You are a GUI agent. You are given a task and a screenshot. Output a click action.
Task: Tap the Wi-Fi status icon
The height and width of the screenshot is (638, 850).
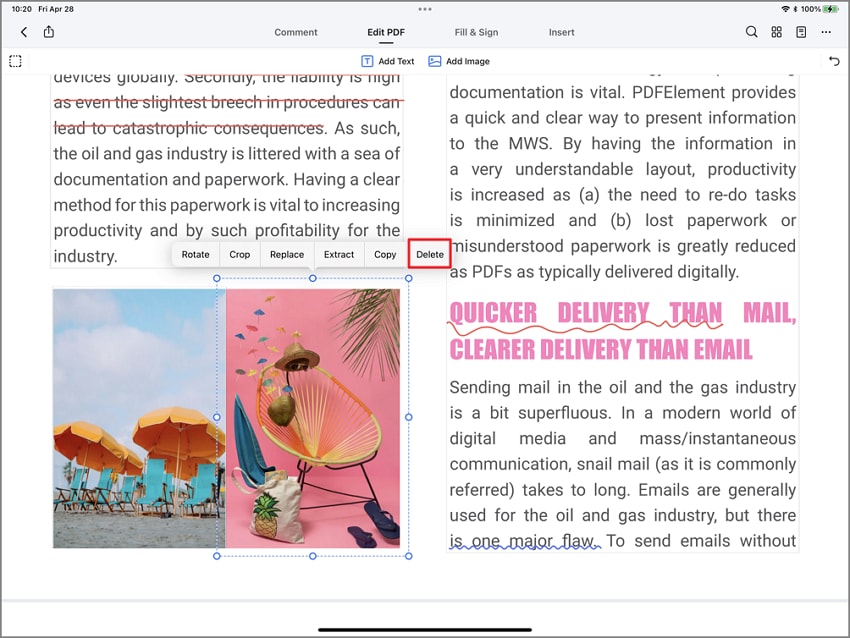[785, 9]
